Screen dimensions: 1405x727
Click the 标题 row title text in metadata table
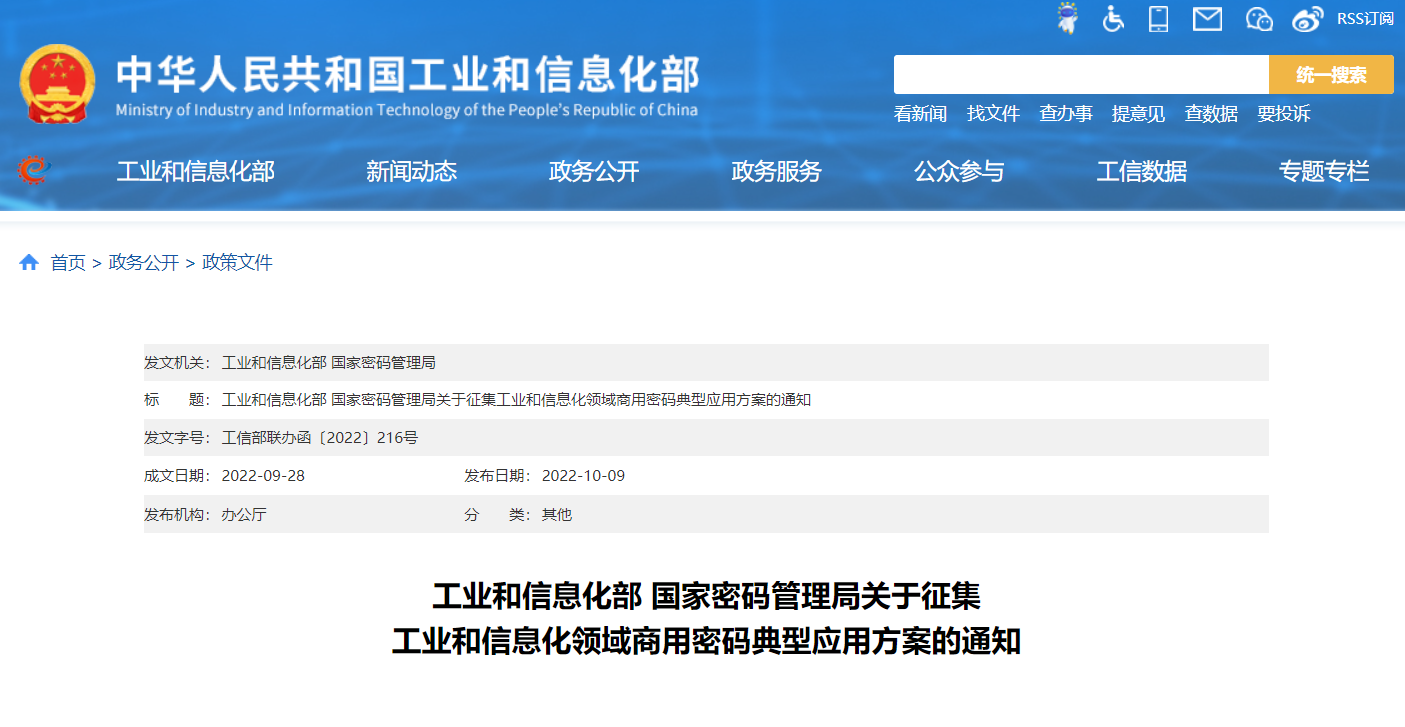click(516, 400)
